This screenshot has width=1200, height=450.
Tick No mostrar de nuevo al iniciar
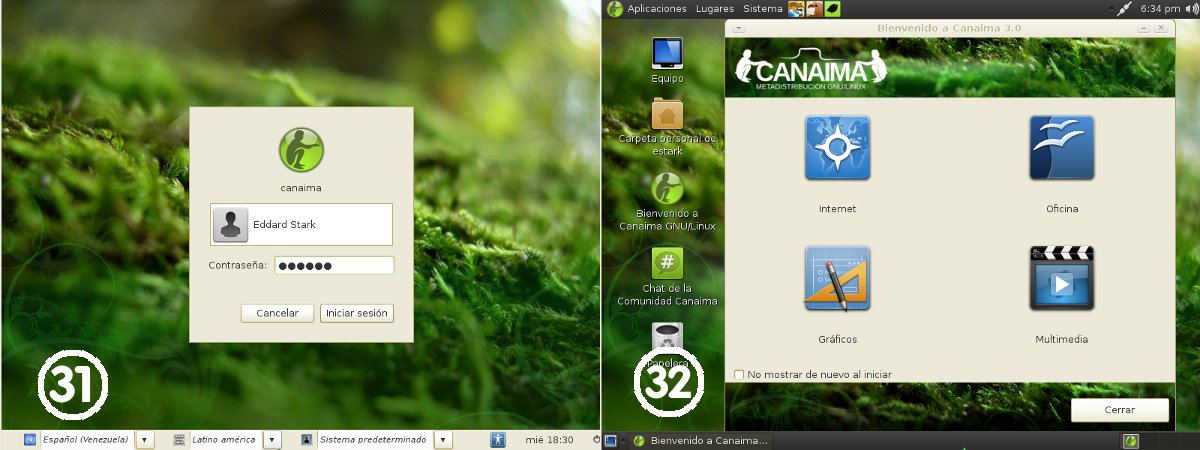[x=739, y=374]
